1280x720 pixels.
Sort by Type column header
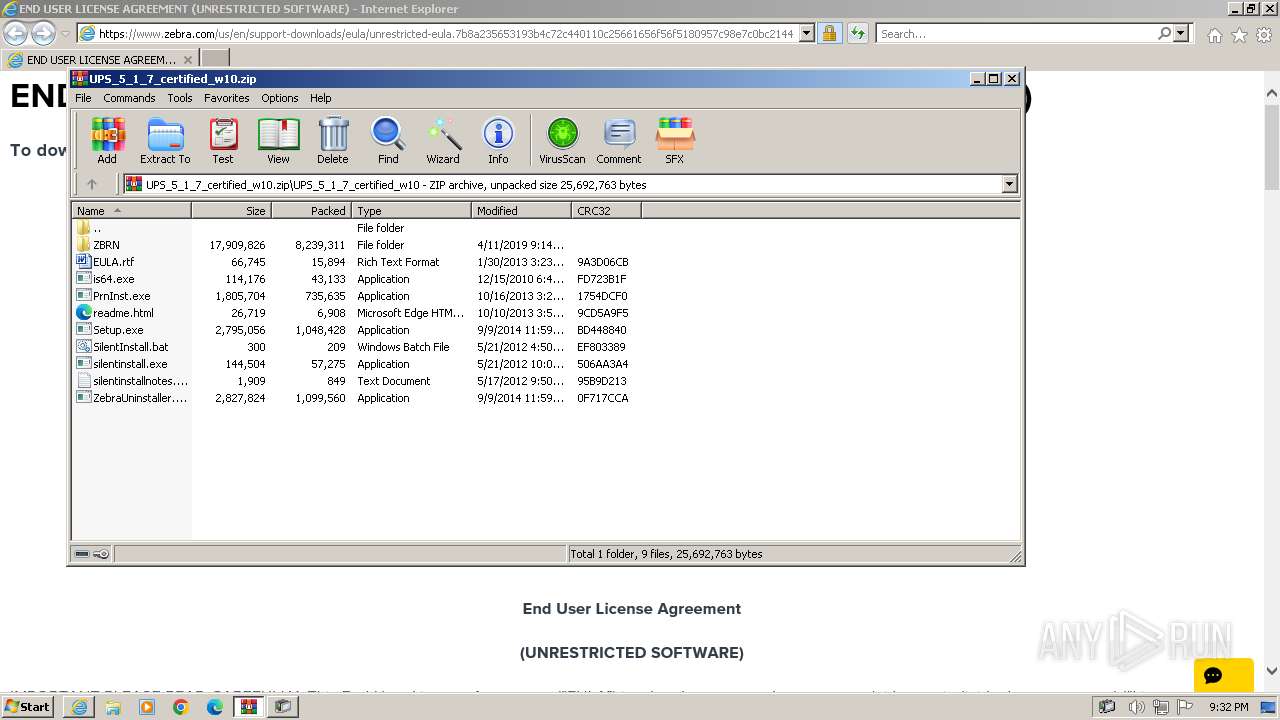point(411,211)
